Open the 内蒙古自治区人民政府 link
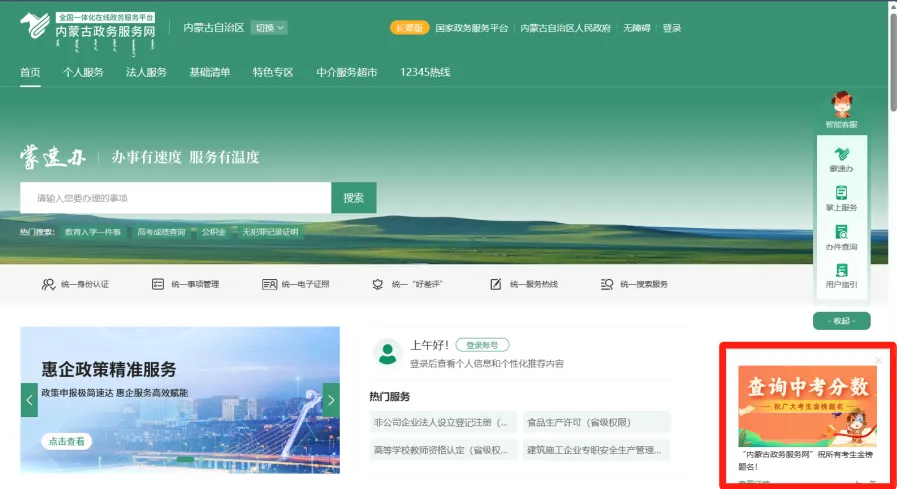Screen dimensions: 897x489 point(565,28)
